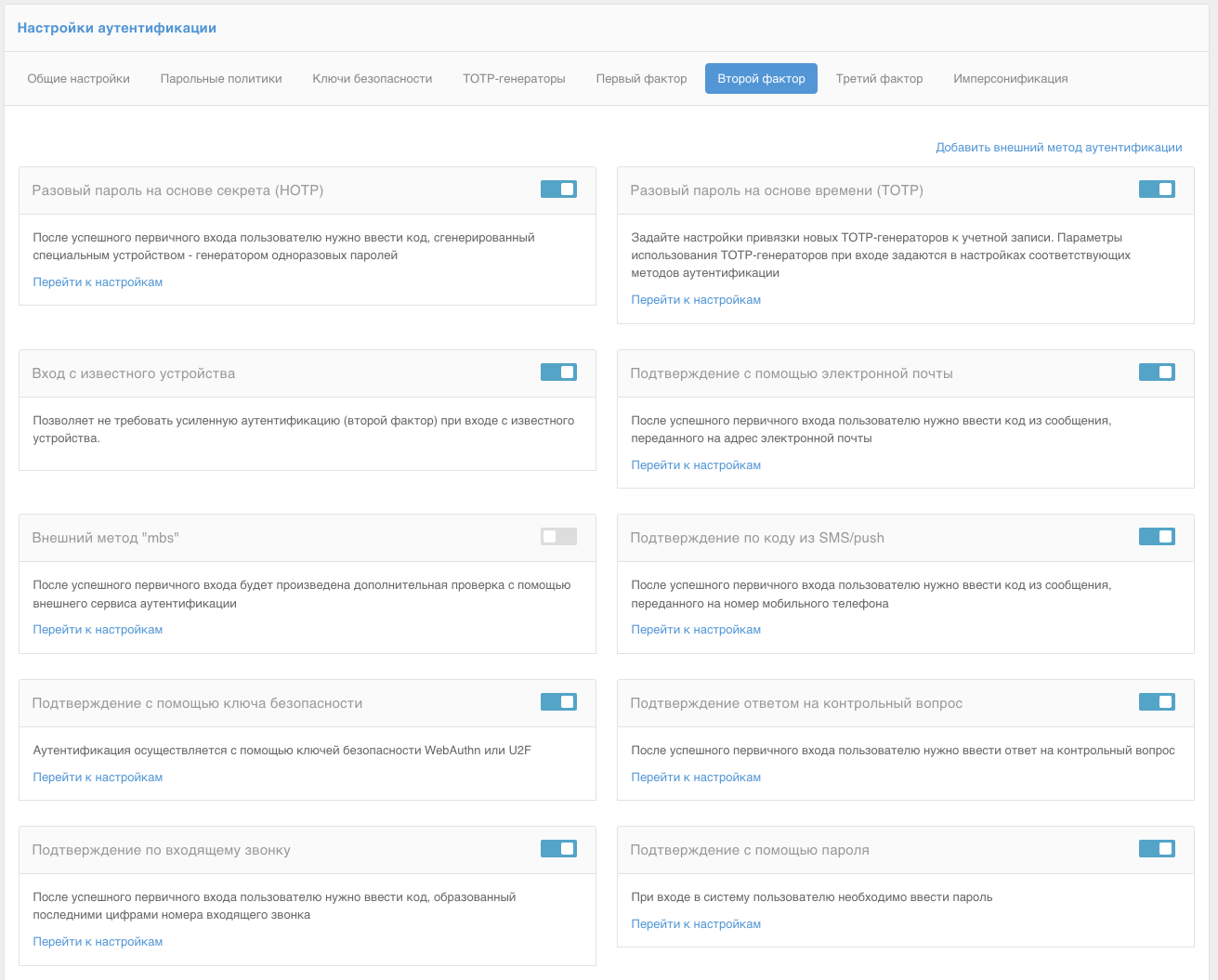The width and height of the screenshot is (1218, 980).
Task: Toggle the TOTP time-based password switch
Action: pyautogui.click(x=1157, y=189)
